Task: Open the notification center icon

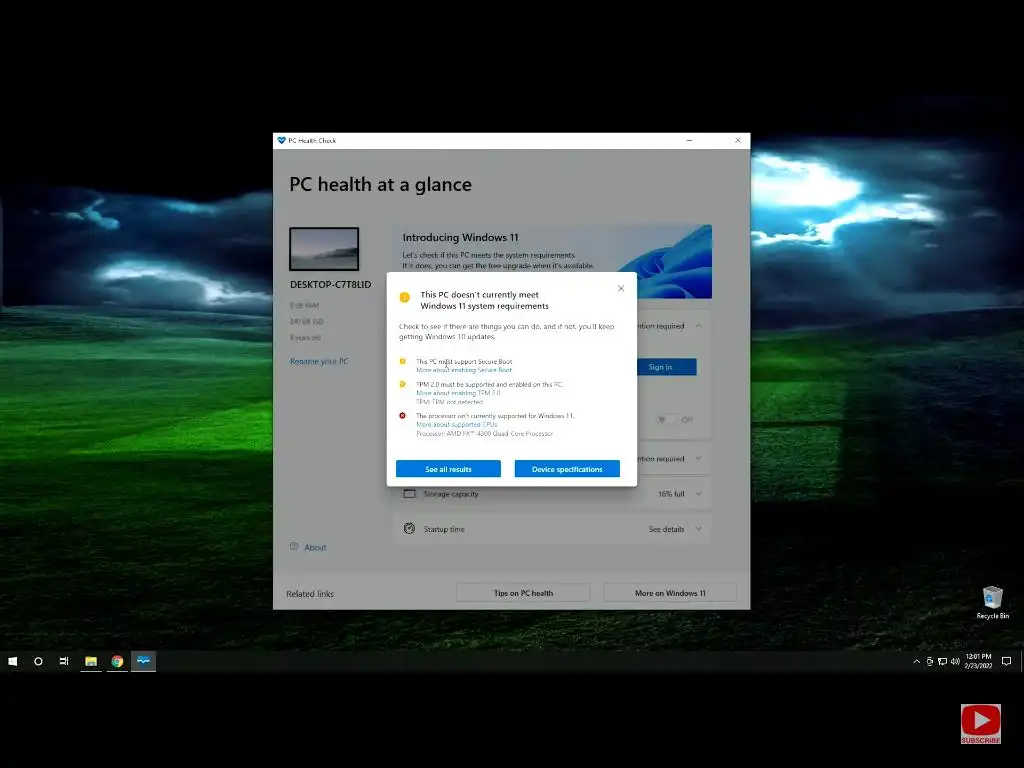Action: coord(1006,662)
